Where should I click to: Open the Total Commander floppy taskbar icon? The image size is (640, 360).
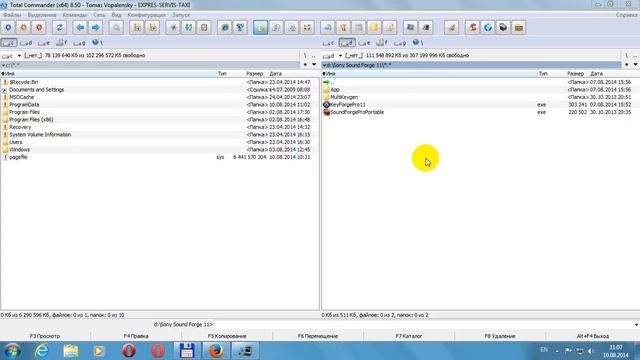tap(187, 351)
